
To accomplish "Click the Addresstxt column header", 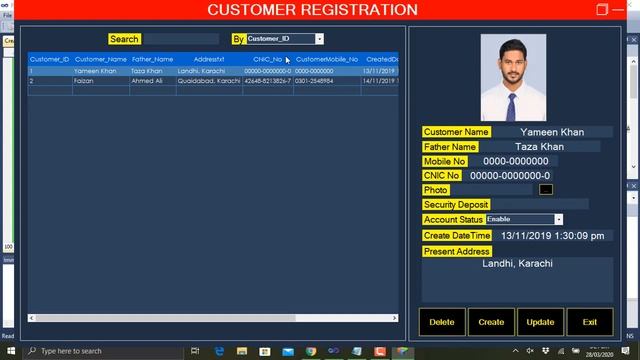I will click(209, 59).
